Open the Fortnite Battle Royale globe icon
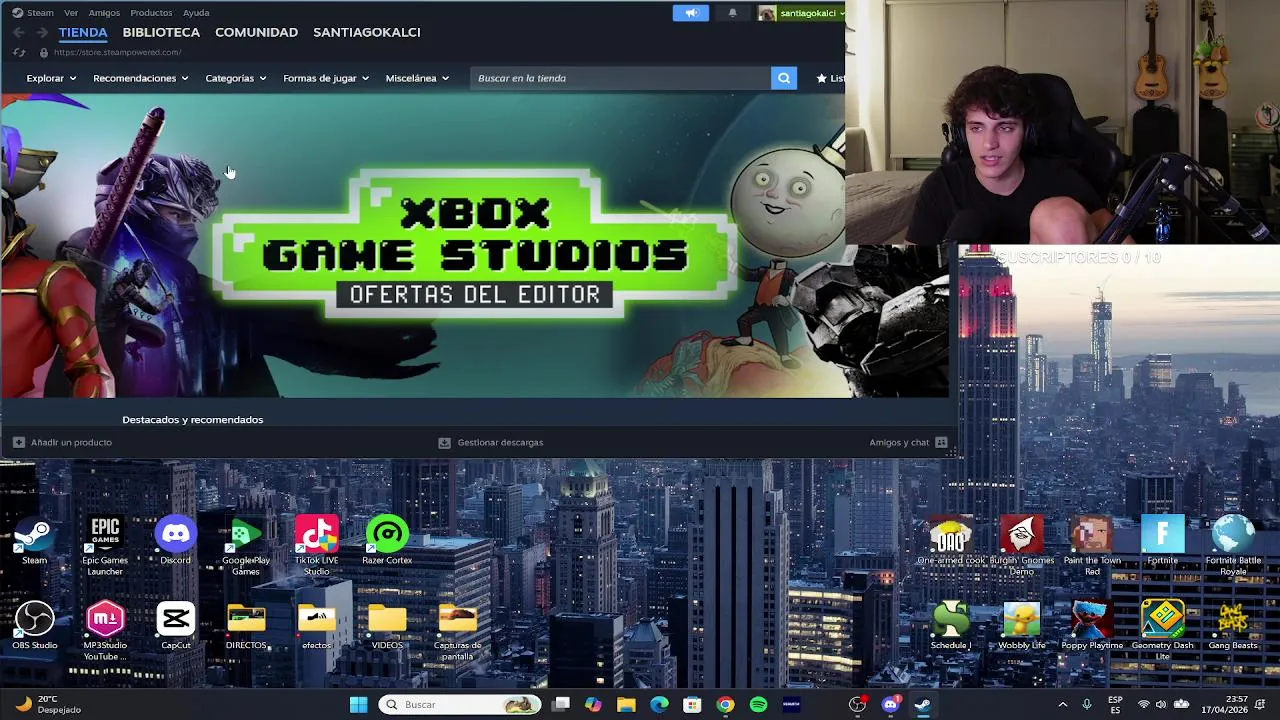1280x720 pixels. [x=1233, y=546]
